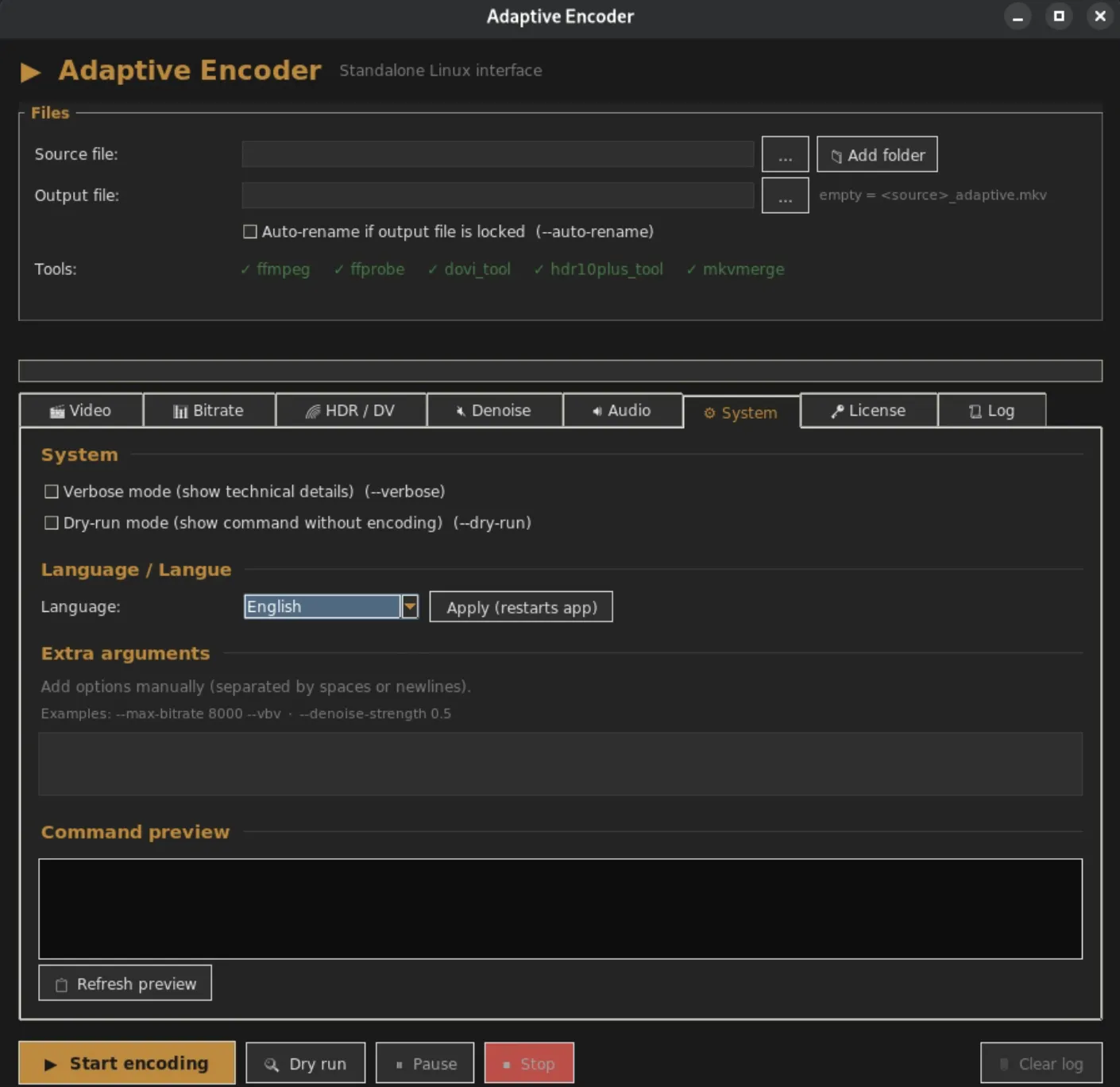Screen dimensions: 1120x1087
Task: Click the Examples hint line text
Action: tap(246, 714)
